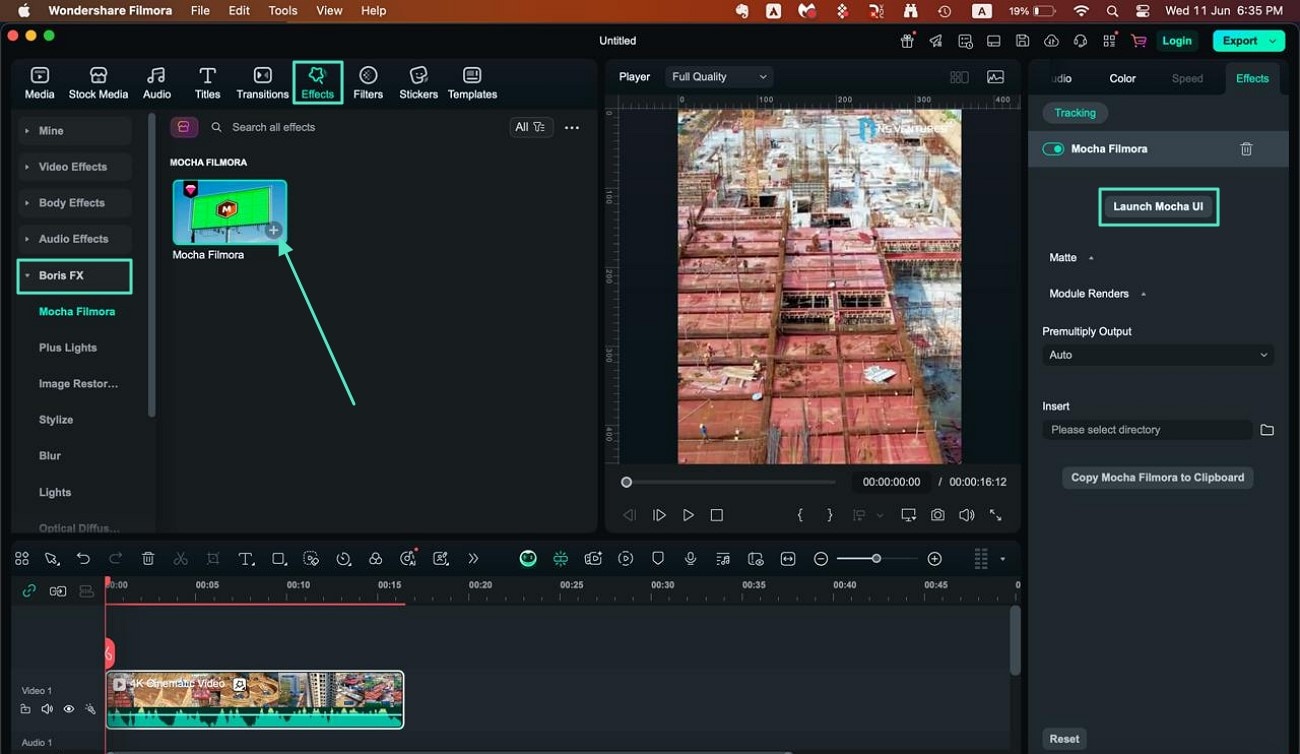Open player volume speaker icon
The width and height of the screenshot is (1300, 754).
coord(966,515)
